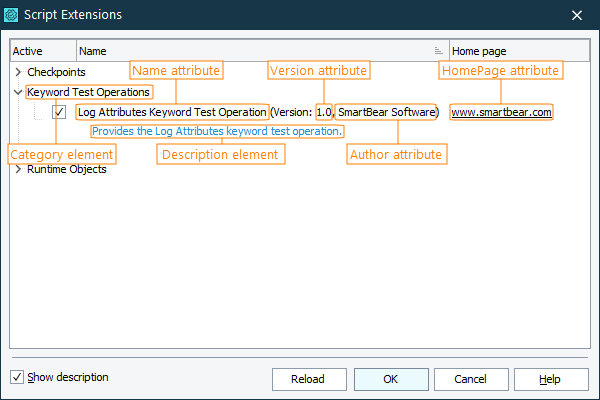Close the Script Extensions dialog
Image resolution: width=600 pixels, height=400 pixels.
click(x=577, y=15)
